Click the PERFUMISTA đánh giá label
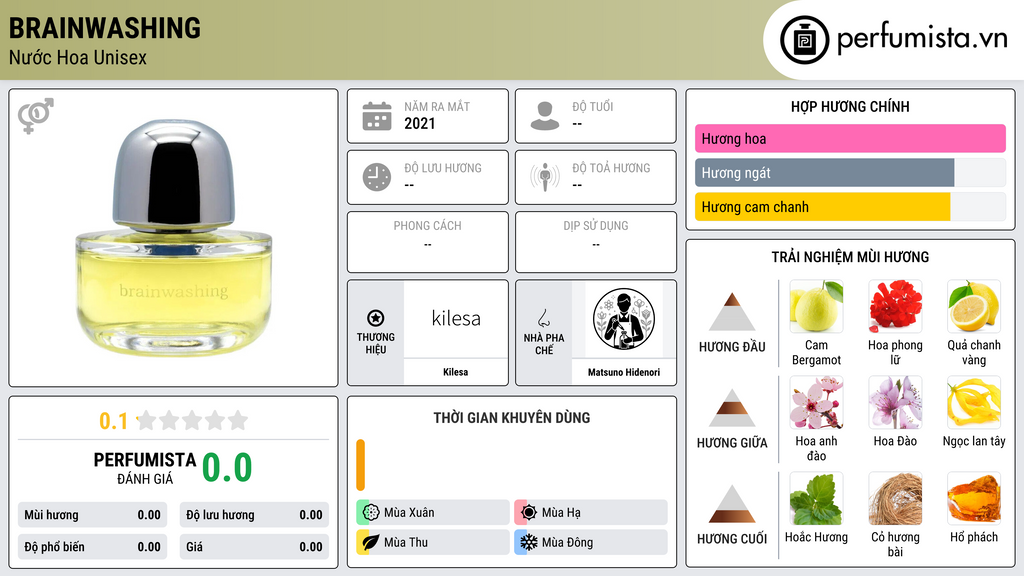This screenshot has height=576, width=1024. 145,468
